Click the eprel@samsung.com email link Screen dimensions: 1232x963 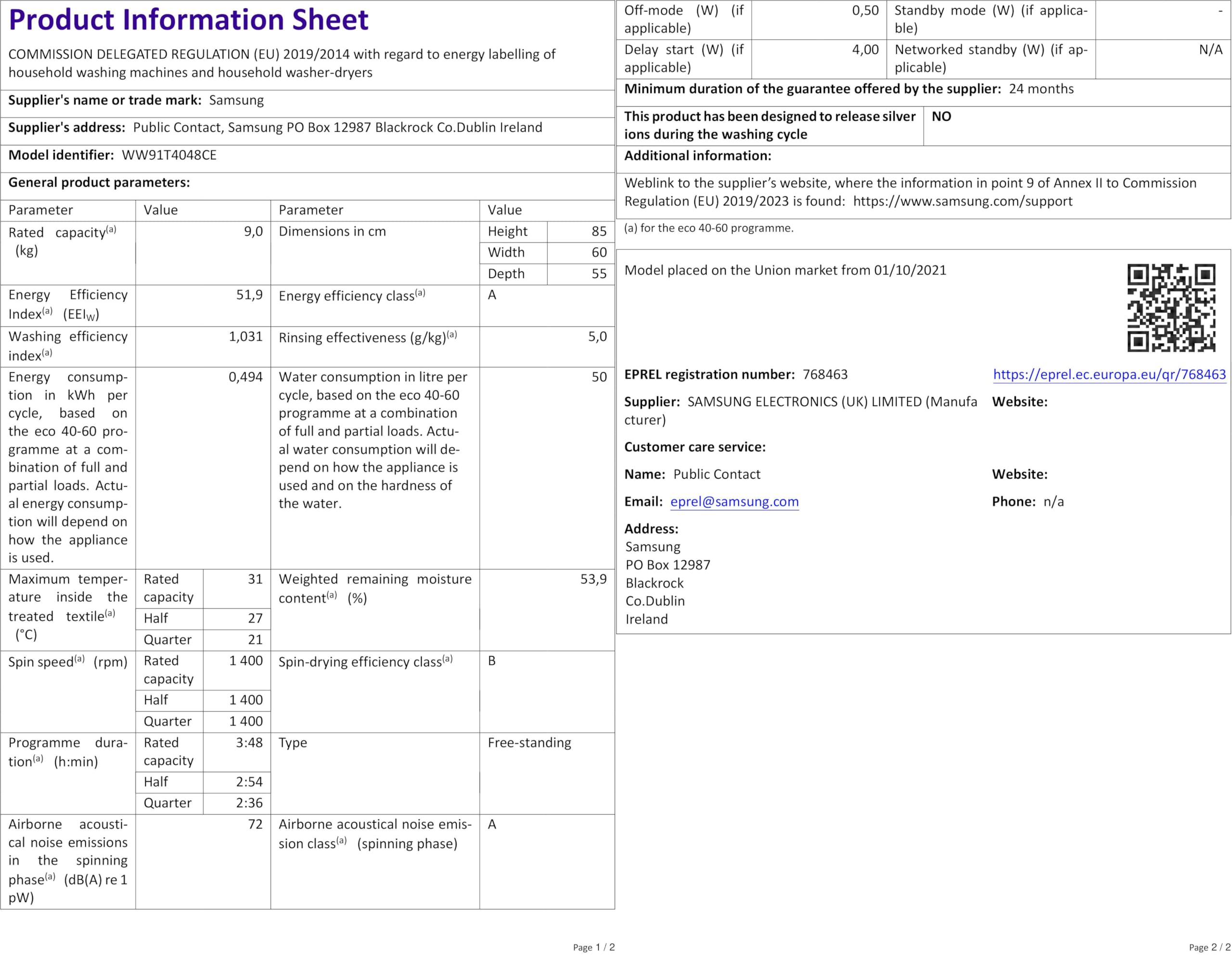pos(734,502)
